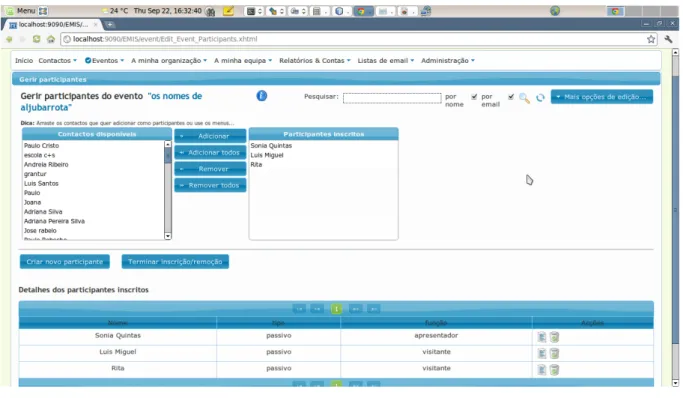Go to Início menu item
Image resolution: width=683 pixels, height=398 pixels.
pos(24,61)
